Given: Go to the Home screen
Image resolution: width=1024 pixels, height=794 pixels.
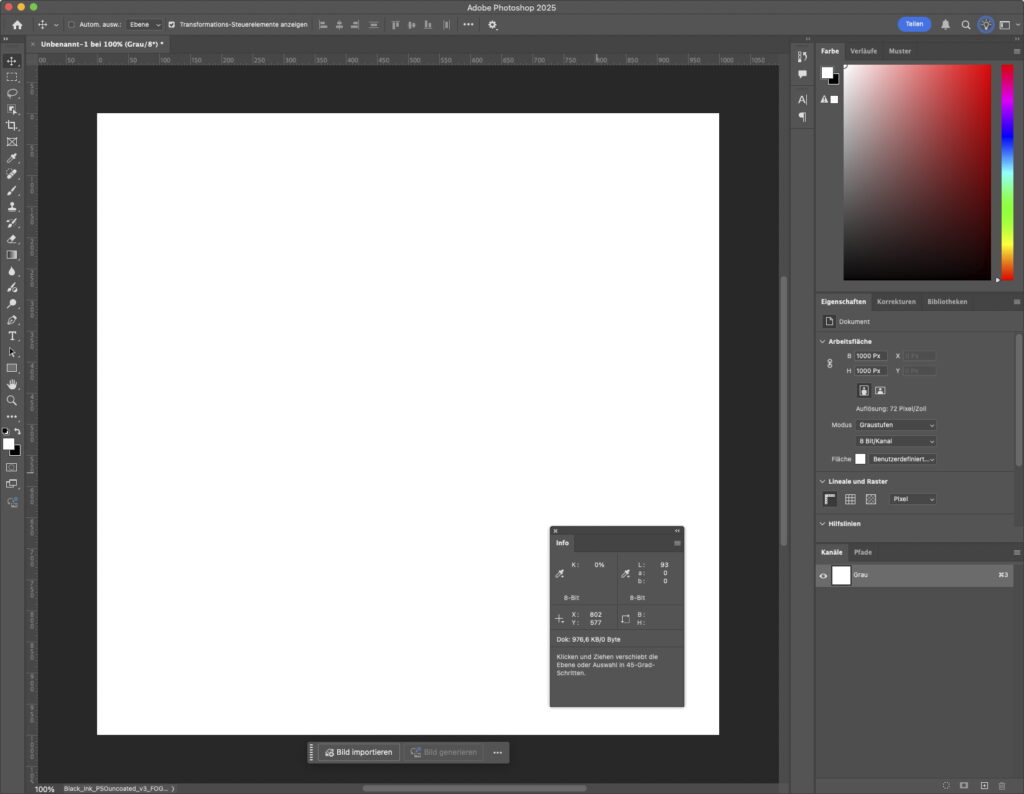Looking at the screenshot, I should tap(18, 25).
